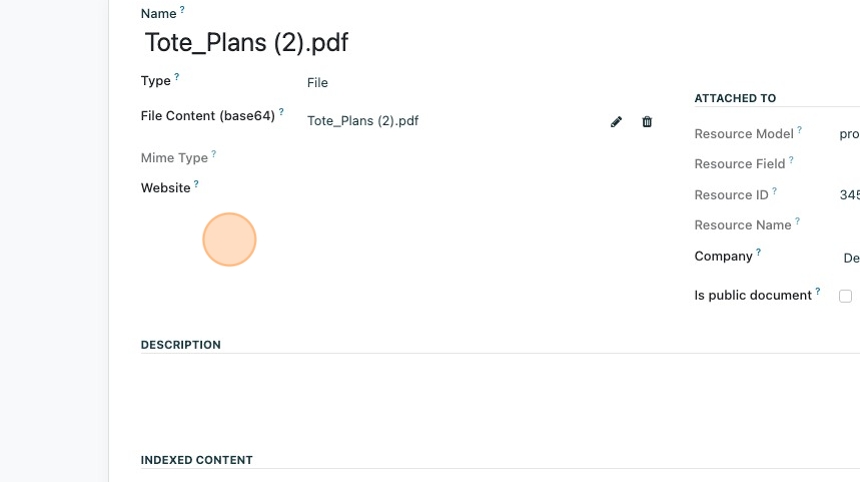The height and width of the screenshot is (482, 860).
Task: Click the help tooltip beside Resource ID
Action: tap(774, 191)
